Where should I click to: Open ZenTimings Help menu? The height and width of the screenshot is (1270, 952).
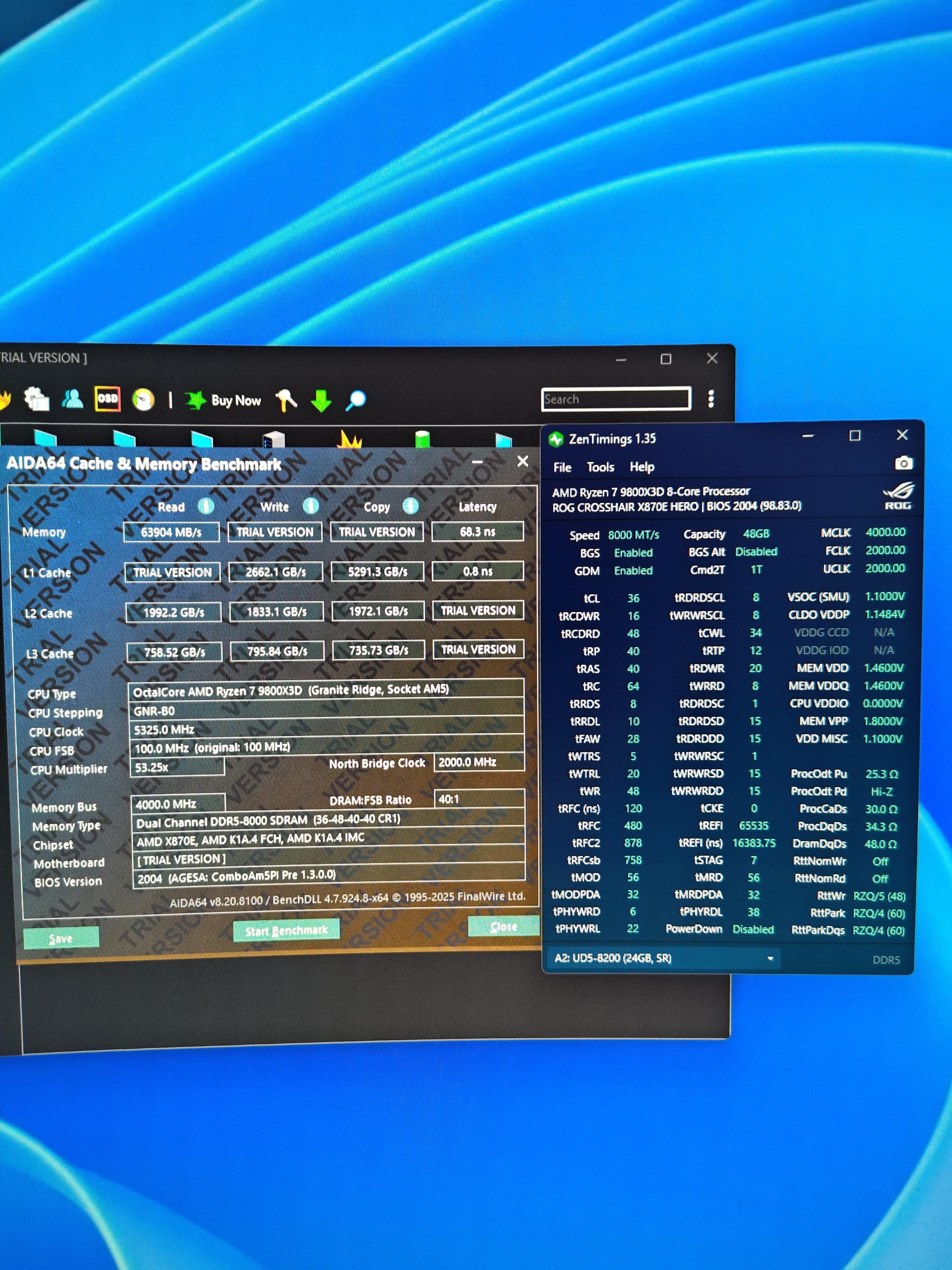[x=641, y=467]
